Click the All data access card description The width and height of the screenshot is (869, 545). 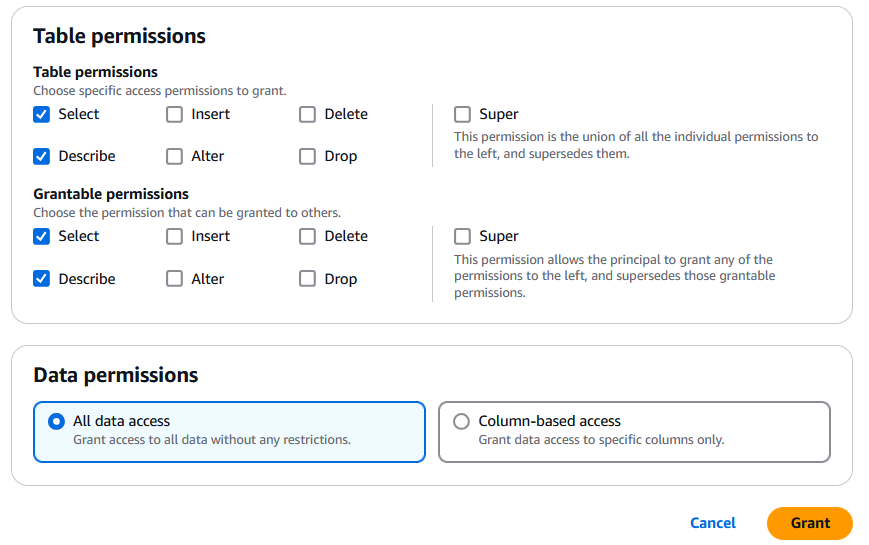coord(212,440)
